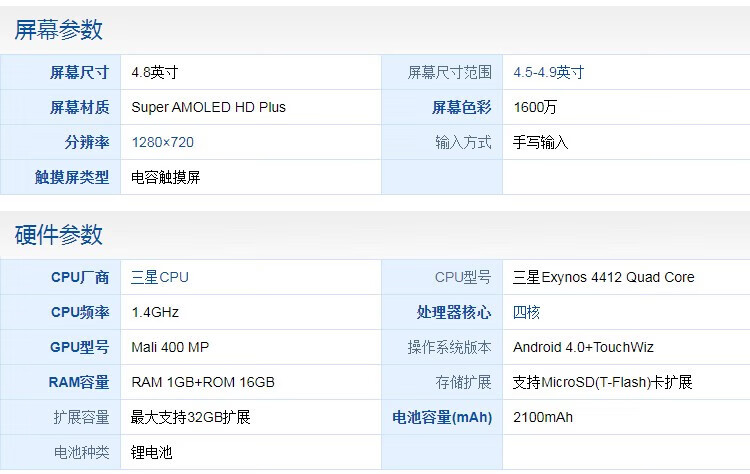
Task: Open the 1280×720 resolution link
Action: [x=162, y=142]
